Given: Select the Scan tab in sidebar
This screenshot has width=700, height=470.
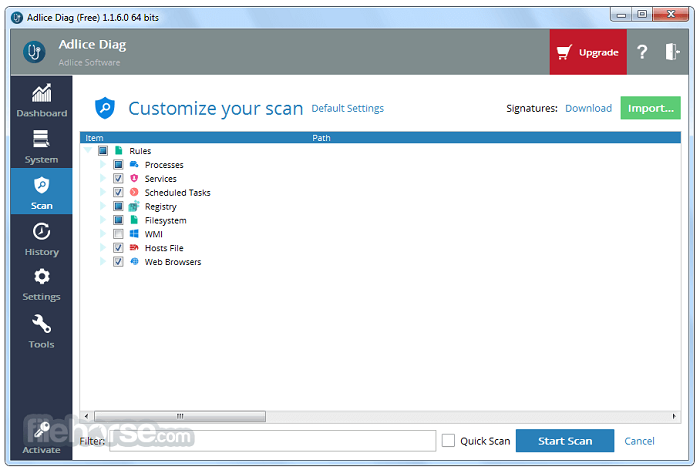Looking at the screenshot, I should coord(41,192).
